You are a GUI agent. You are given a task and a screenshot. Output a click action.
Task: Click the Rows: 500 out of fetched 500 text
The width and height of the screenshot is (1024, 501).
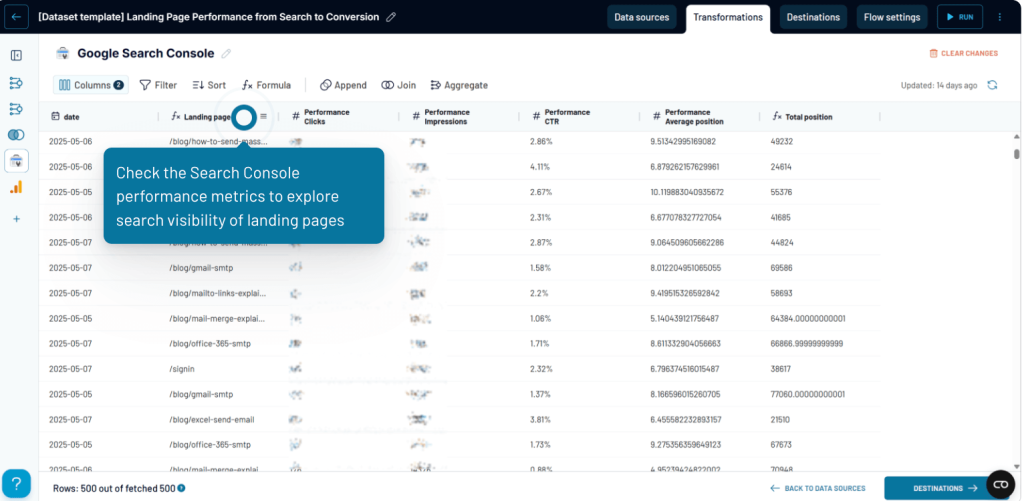click(114, 488)
